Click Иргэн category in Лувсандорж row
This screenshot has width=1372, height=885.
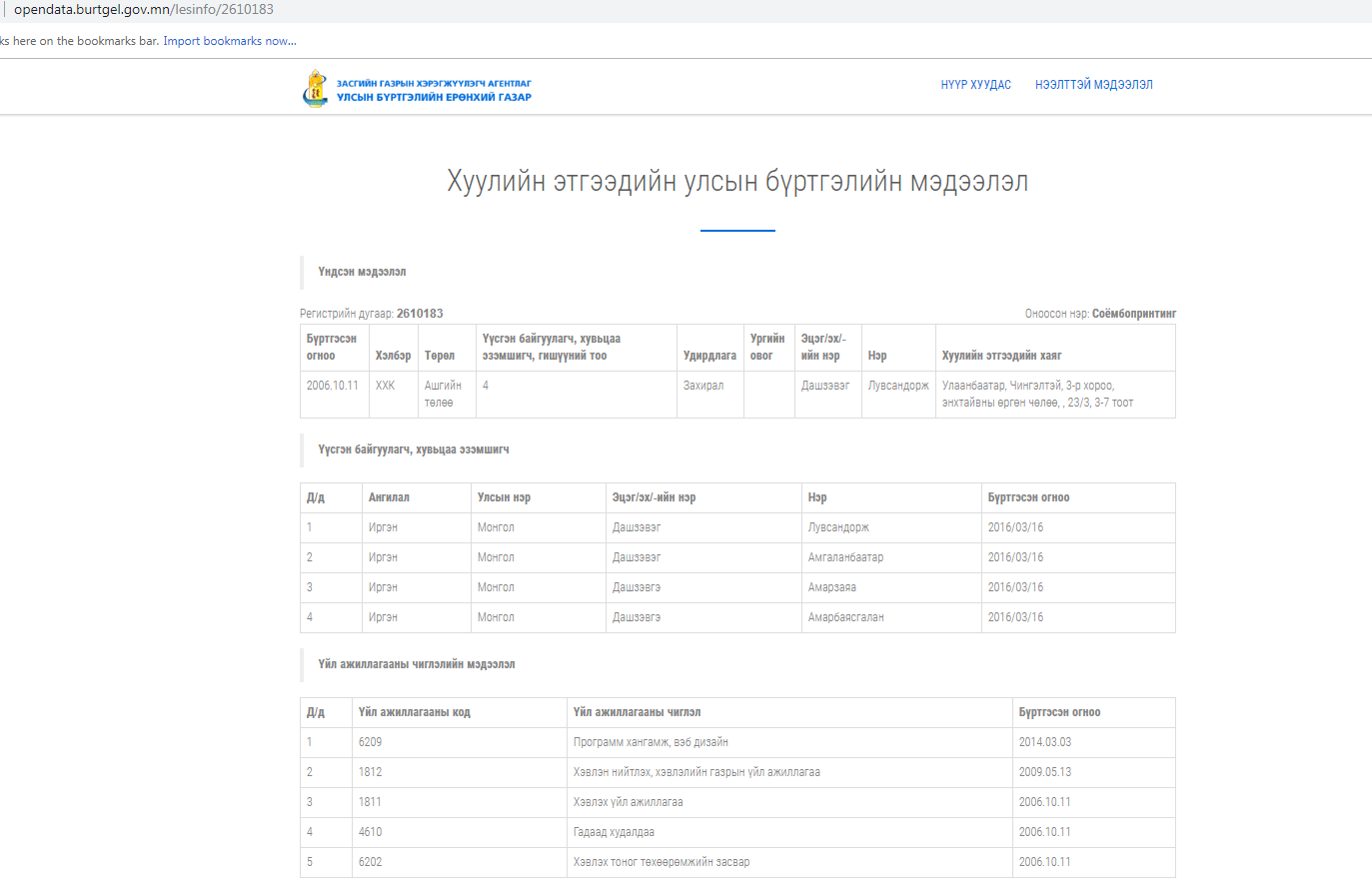(383, 527)
